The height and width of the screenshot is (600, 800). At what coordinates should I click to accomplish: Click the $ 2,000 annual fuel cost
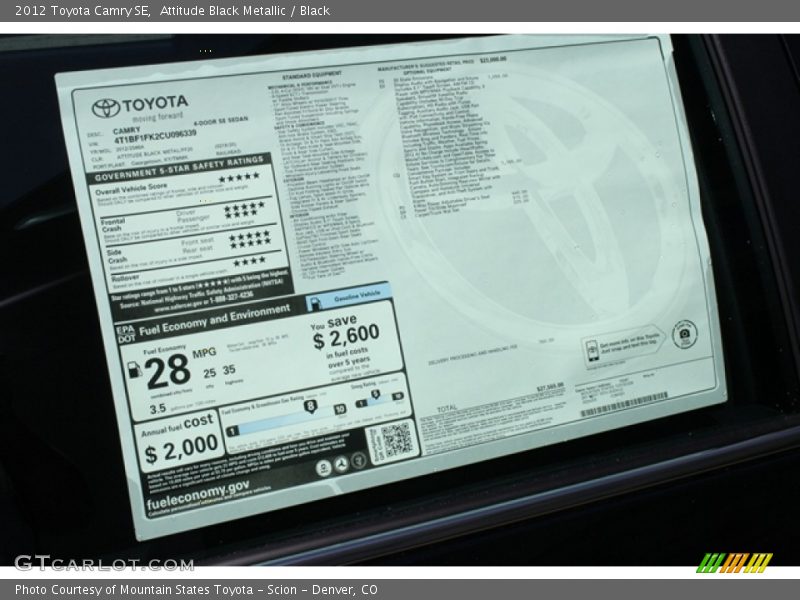pos(181,449)
